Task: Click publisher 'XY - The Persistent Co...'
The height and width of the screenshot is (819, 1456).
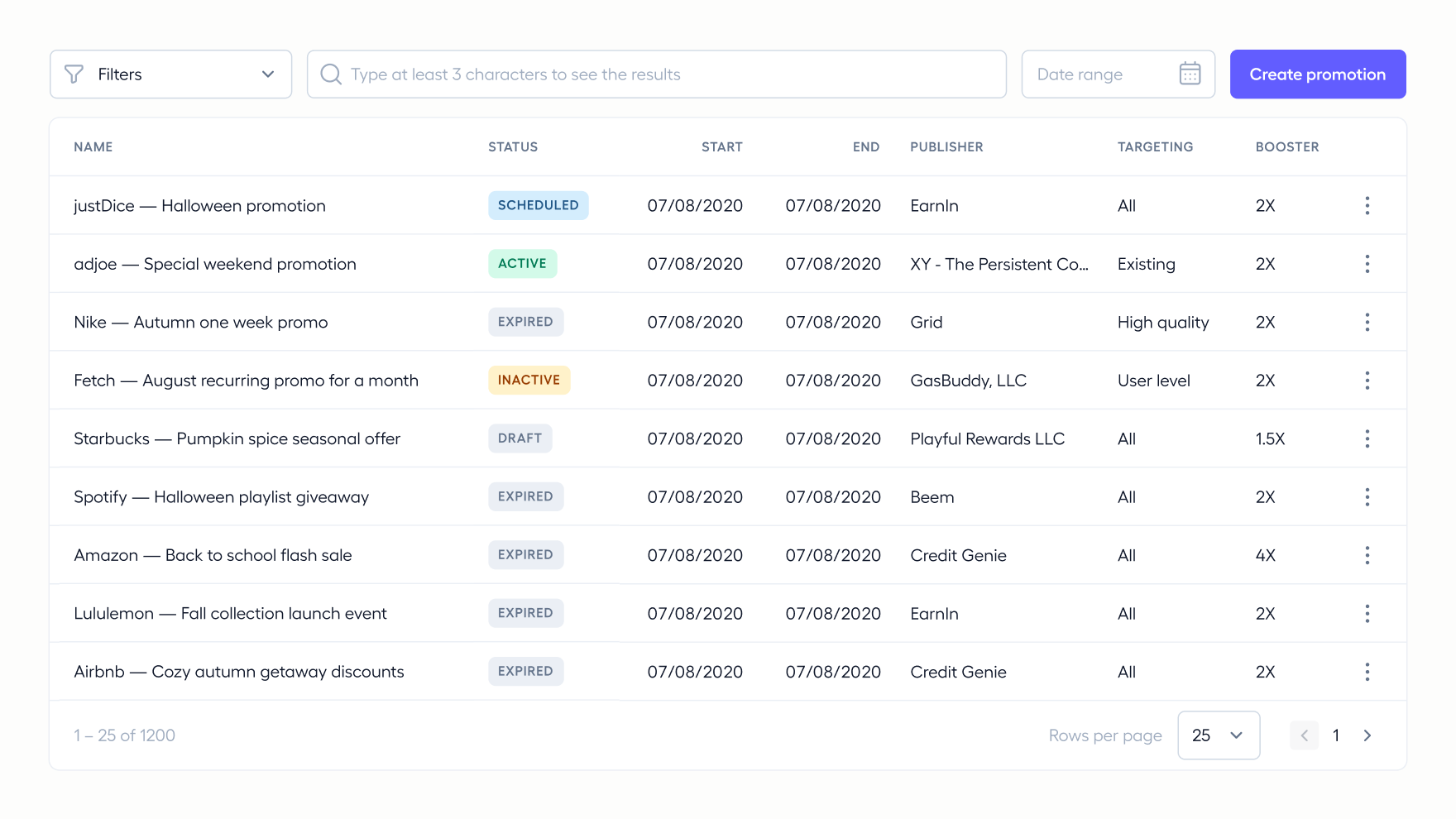Action: pyautogui.click(x=999, y=264)
